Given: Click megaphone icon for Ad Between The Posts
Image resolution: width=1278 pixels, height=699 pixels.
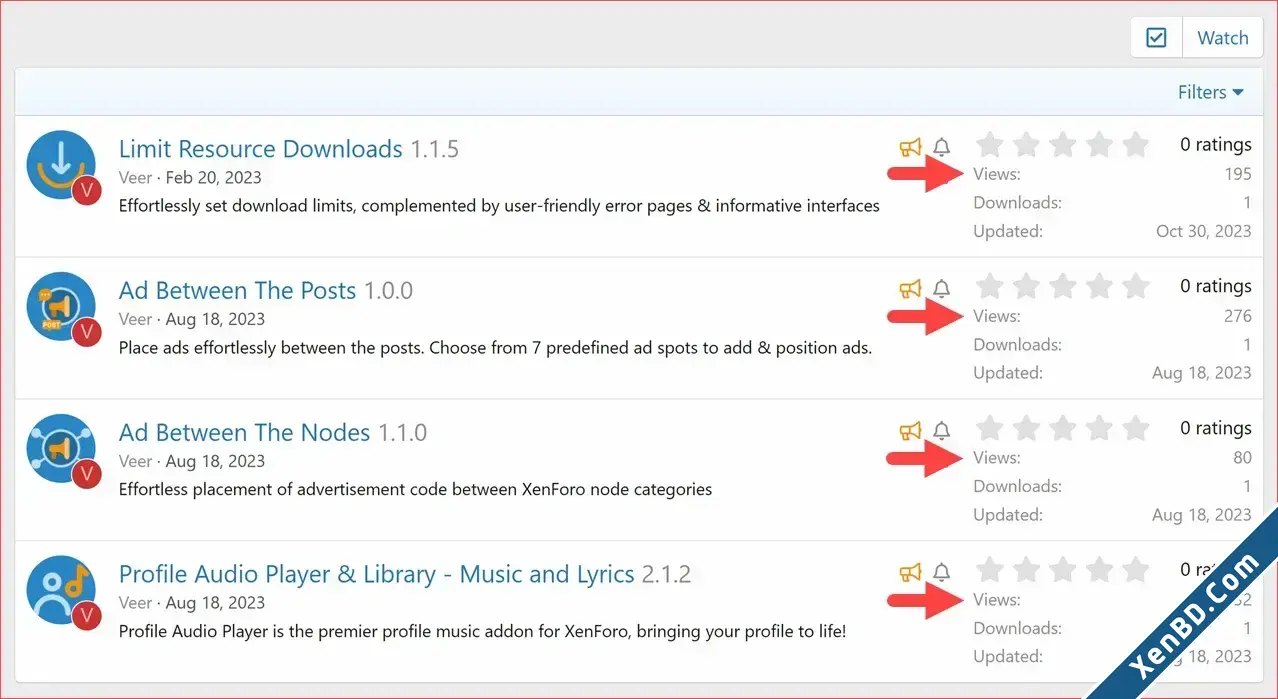Looking at the screenshot, I should [910, 290].
